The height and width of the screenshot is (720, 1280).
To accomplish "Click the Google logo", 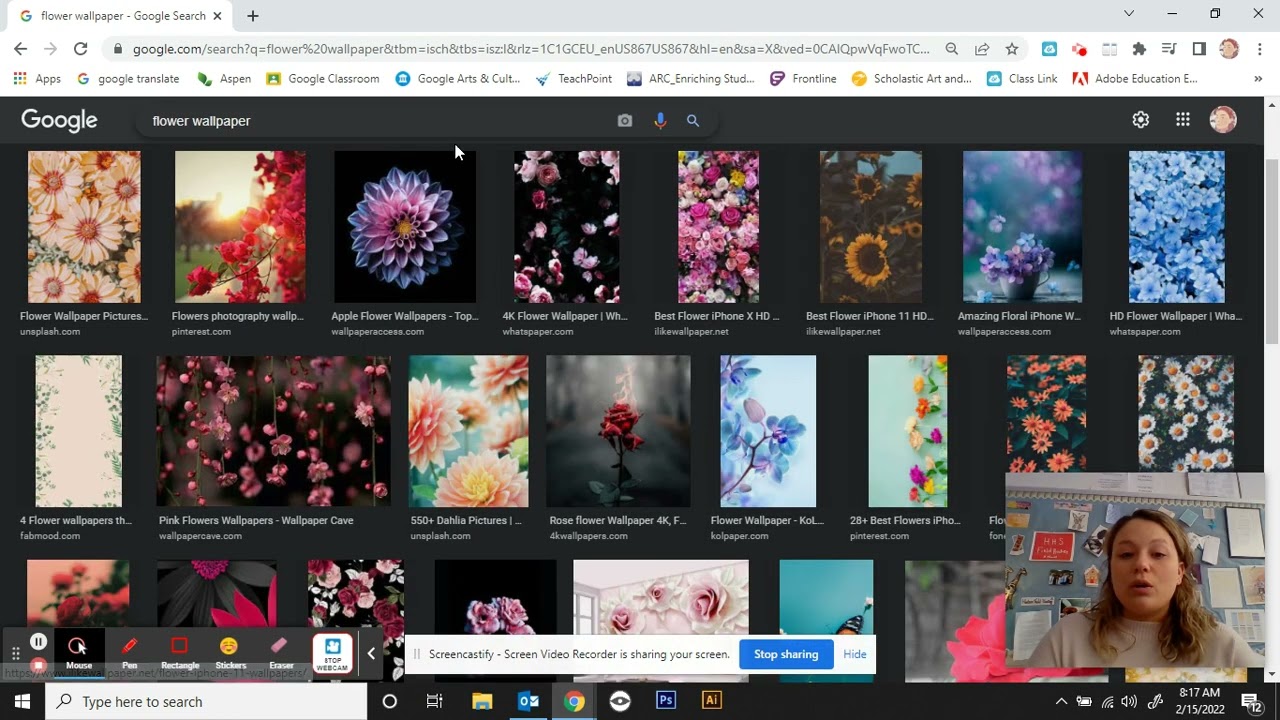I will (x=59, y=120).
